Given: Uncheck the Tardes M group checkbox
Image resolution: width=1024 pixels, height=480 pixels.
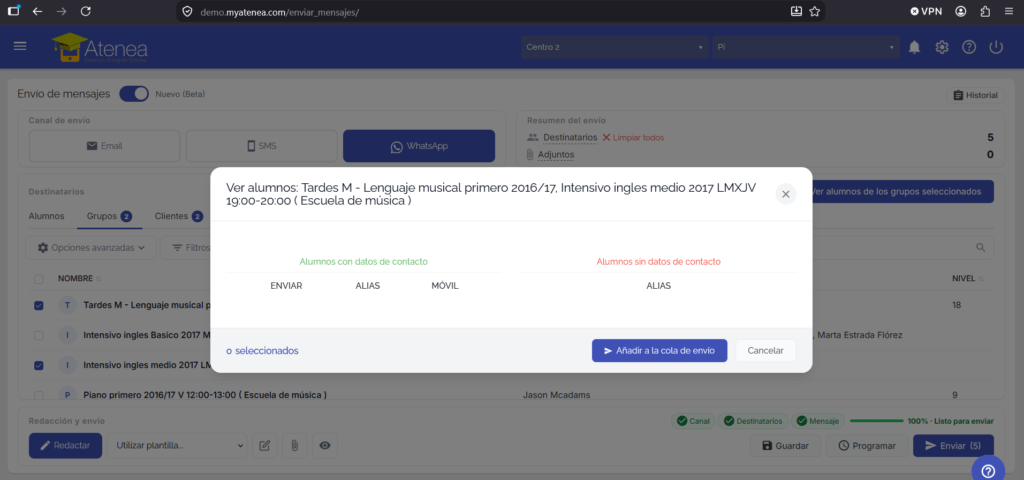Looking at the screenshot, I should click(x=39, y=305).
